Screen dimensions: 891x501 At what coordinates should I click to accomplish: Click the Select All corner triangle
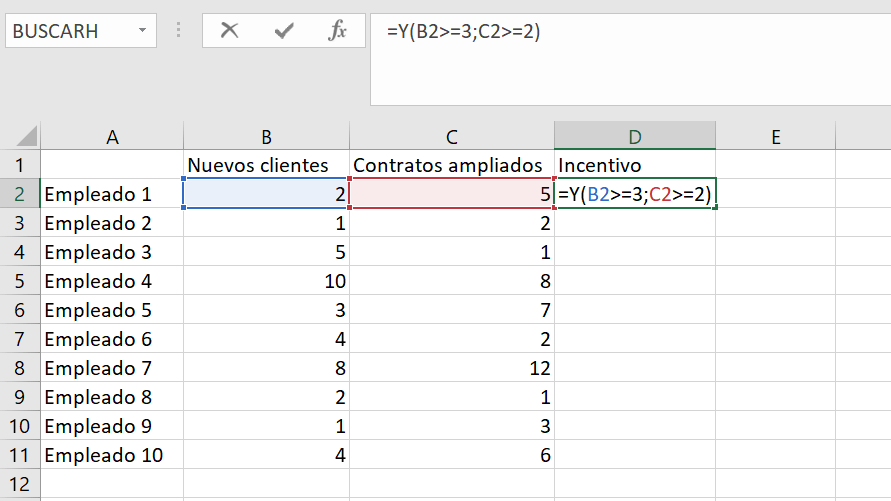click(26, 136)
